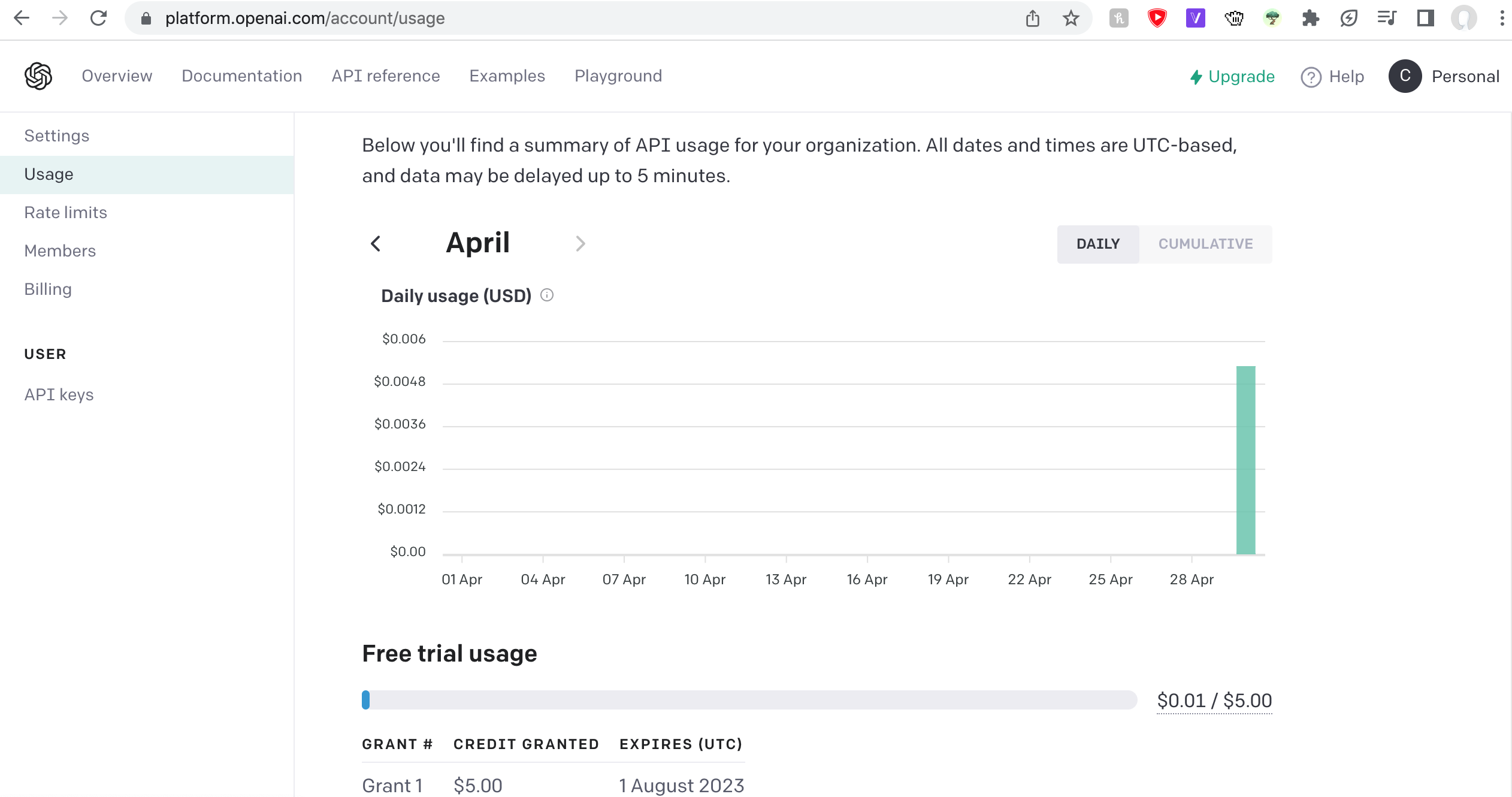Click the red shield extension icon
Image resolution: width=1512 pixels, height=797 pixels.
(x=1157, y=19)
